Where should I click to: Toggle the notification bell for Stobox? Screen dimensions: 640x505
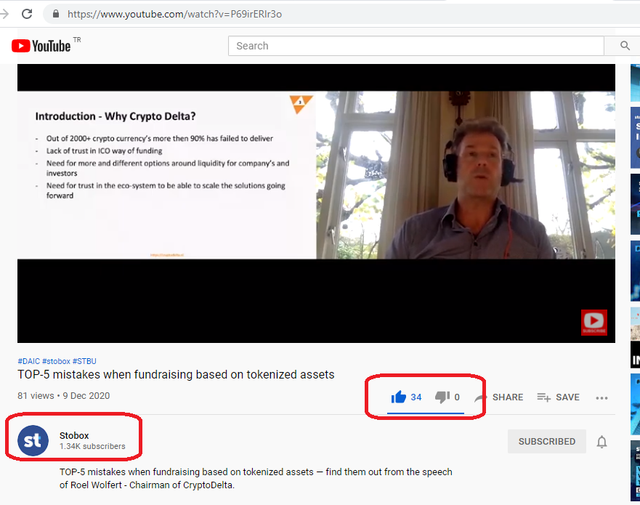click(602, 442)
